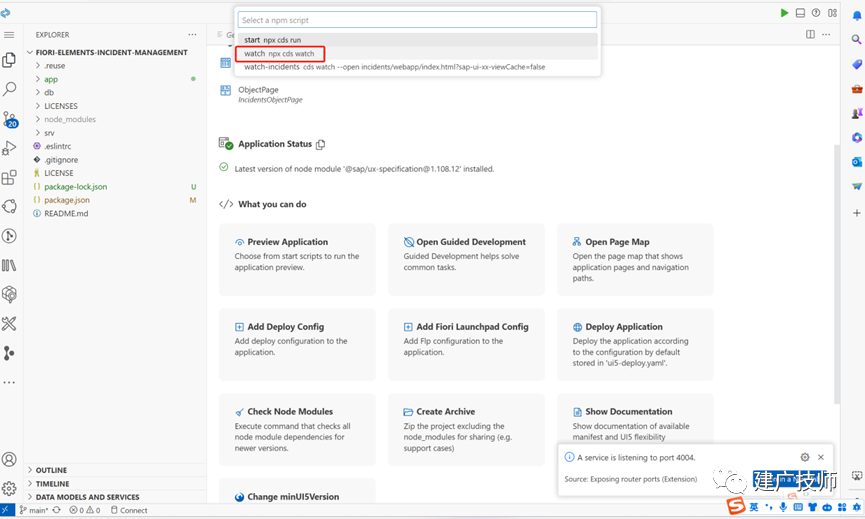Click the Select a npm script input
Screen dimensions: 865x519
[417, 20]
